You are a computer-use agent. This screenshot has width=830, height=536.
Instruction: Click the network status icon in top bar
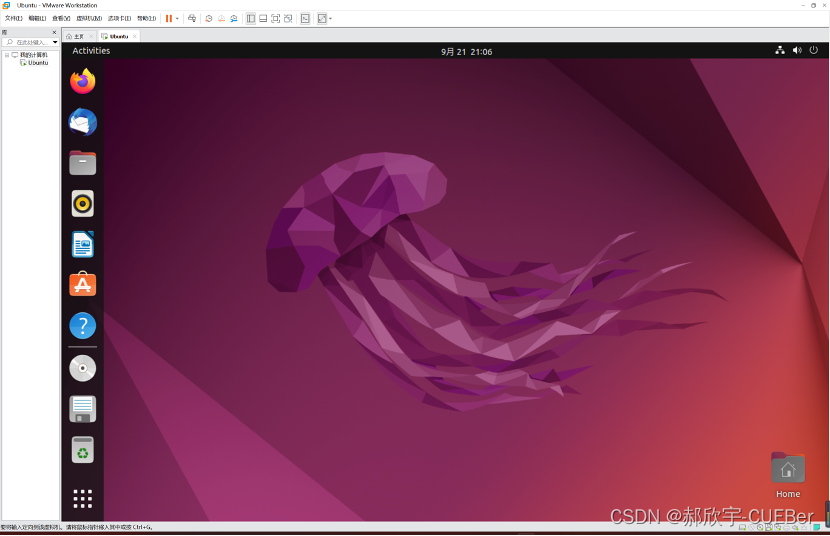click(x=780, y=50)
